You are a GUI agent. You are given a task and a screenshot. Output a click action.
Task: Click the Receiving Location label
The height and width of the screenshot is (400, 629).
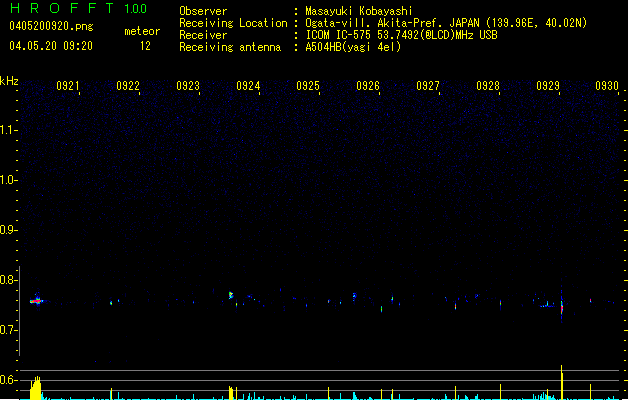pos(233,23)
